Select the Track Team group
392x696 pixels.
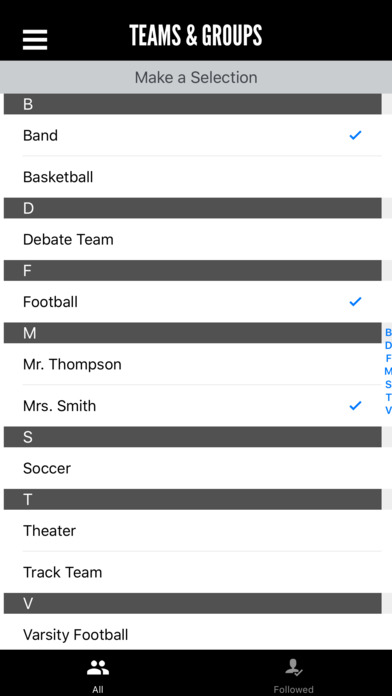click(193, 572)
